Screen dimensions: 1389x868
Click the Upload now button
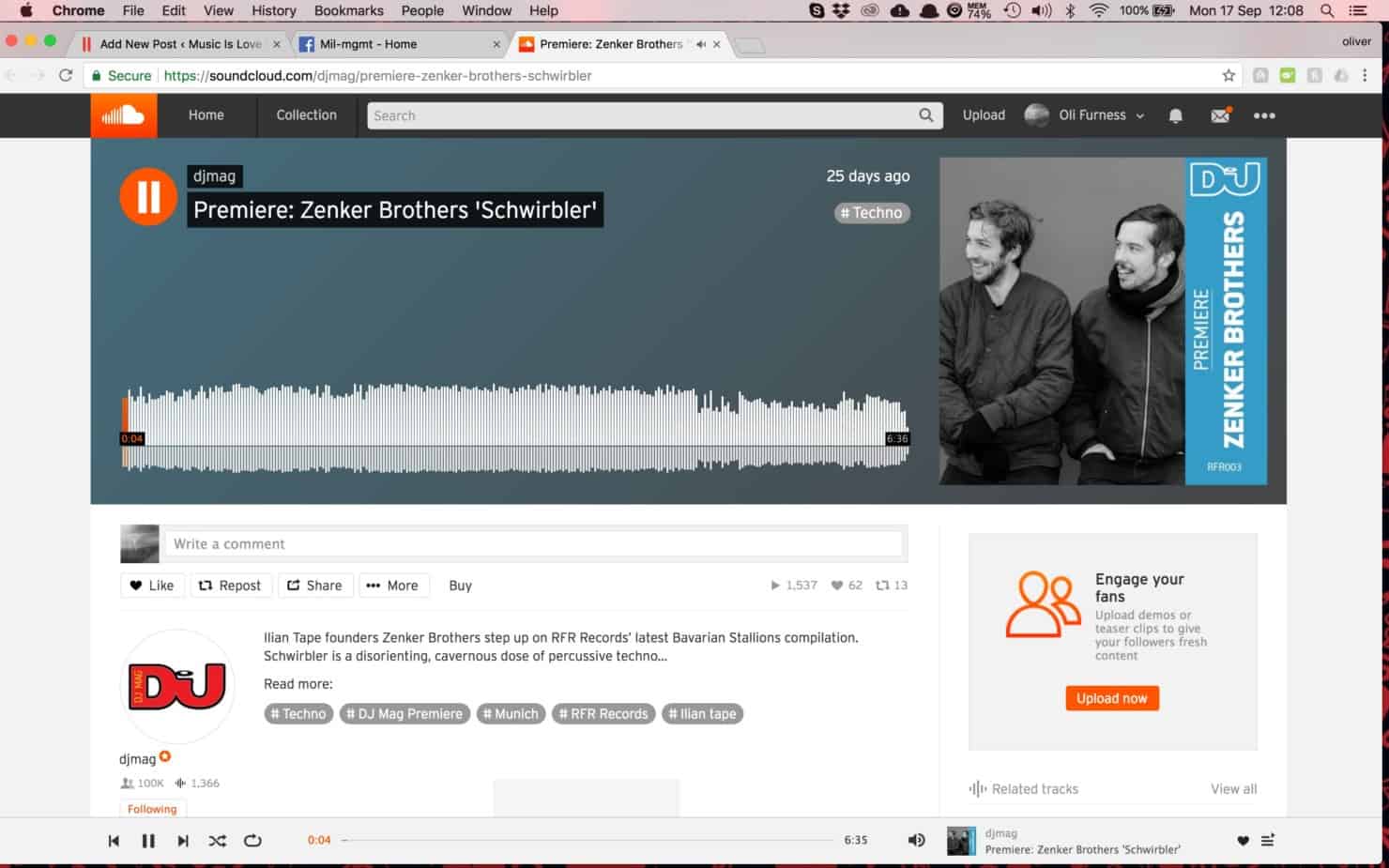tap(1112, 698)
